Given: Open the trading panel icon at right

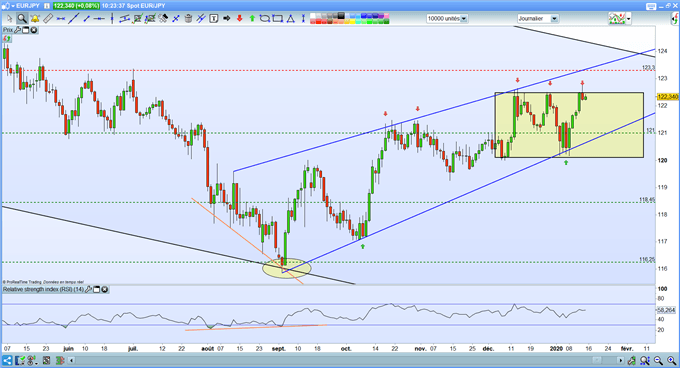Looking at the screenshot, I should coord(675,19).
